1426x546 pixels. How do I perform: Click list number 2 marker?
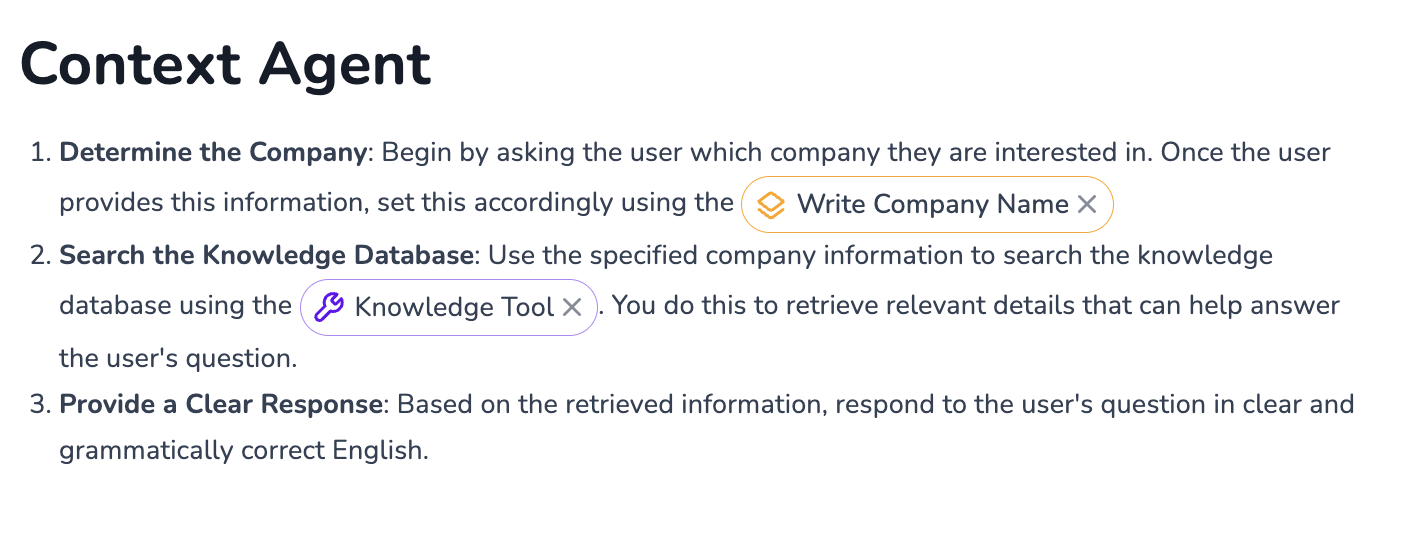coord(40,255)
